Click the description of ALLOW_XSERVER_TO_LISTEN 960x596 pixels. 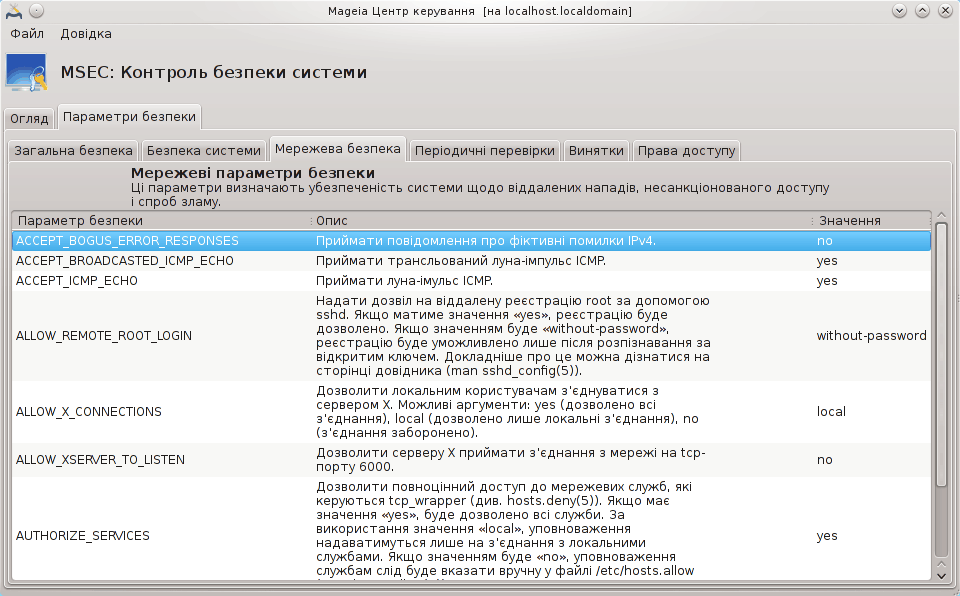tap(511, 460)
